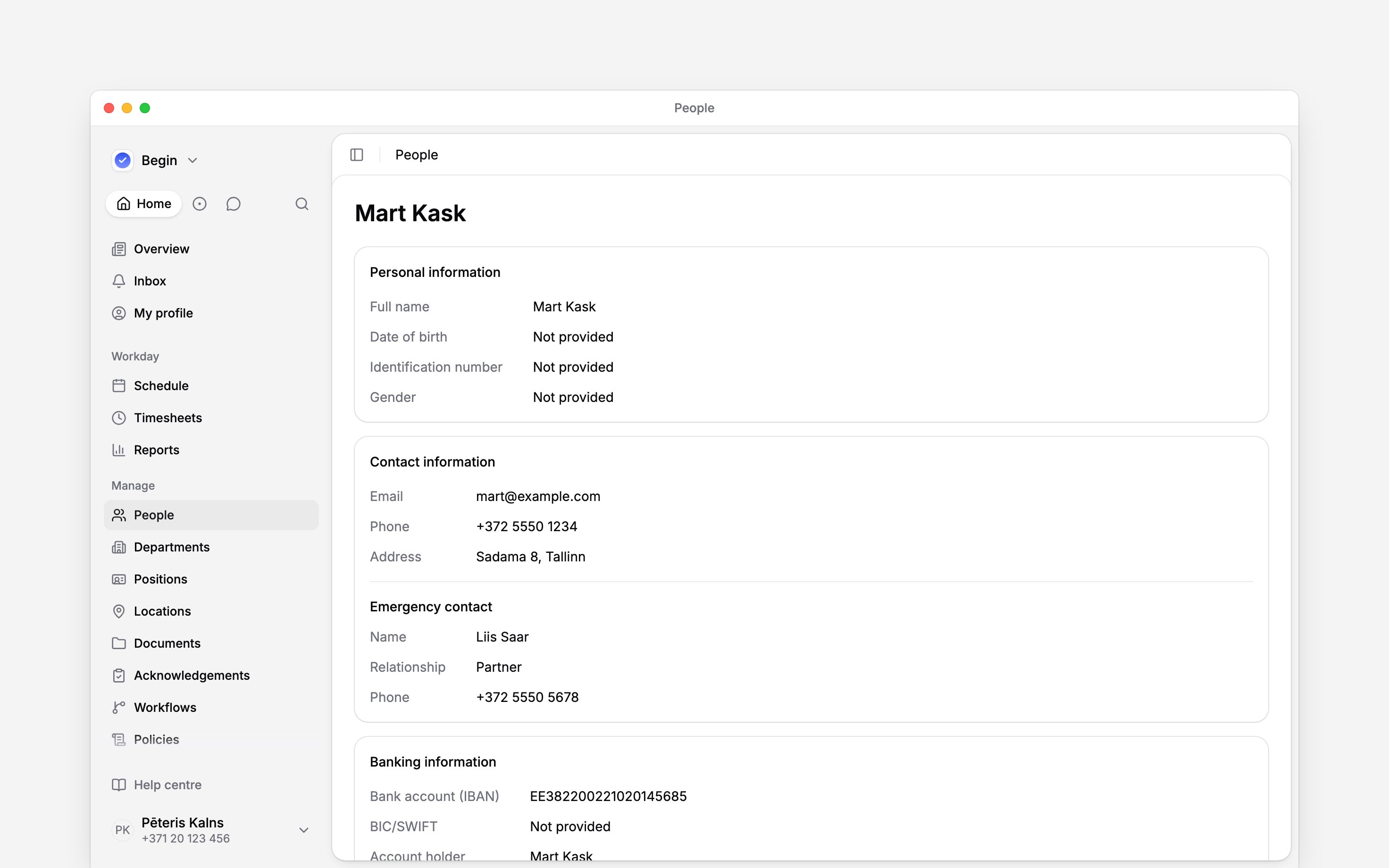Click emergency phone +372 5550 5678

(527, 698)
